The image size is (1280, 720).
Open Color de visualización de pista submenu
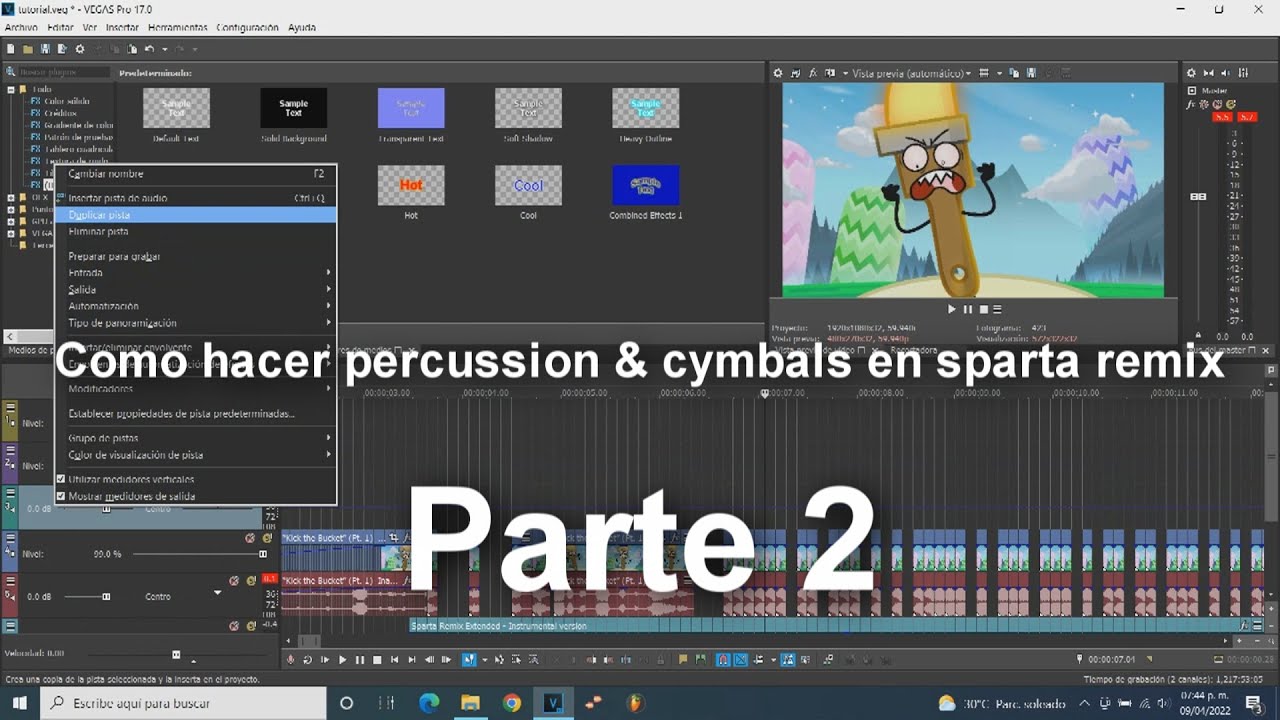(197, 455)
